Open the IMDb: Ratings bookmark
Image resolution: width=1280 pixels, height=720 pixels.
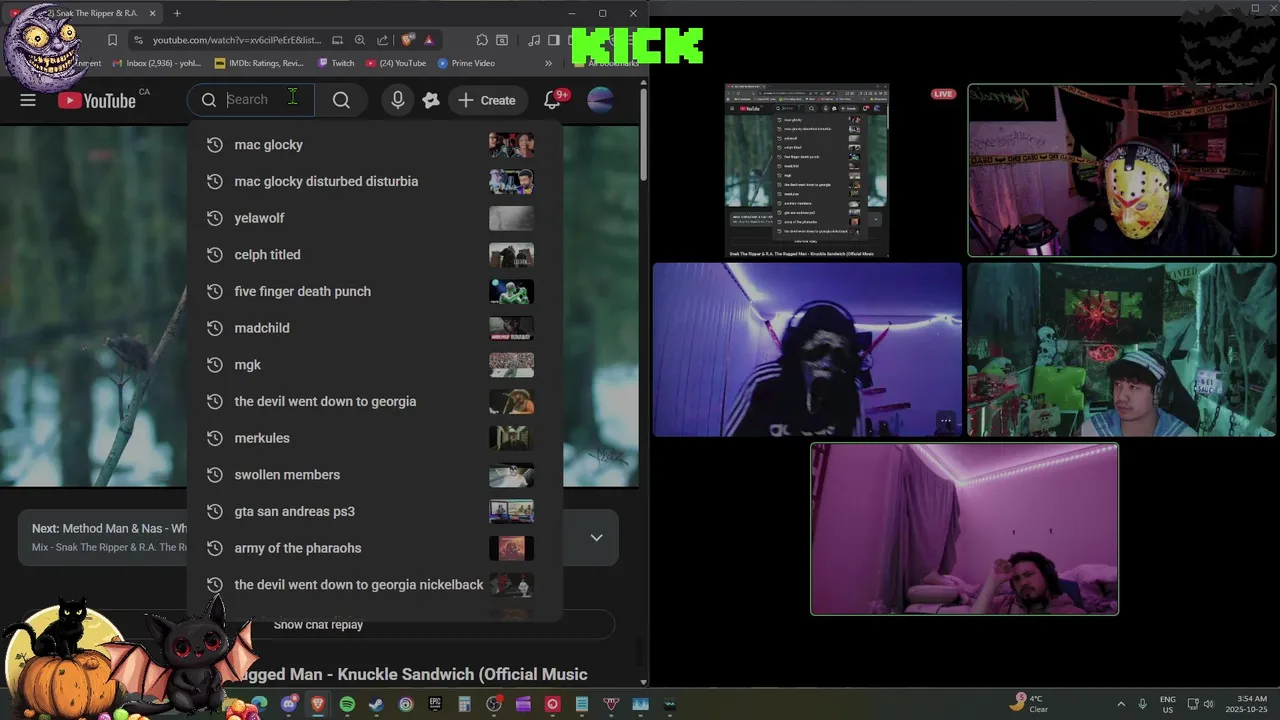pyautogui.click(x=259, y=63)
